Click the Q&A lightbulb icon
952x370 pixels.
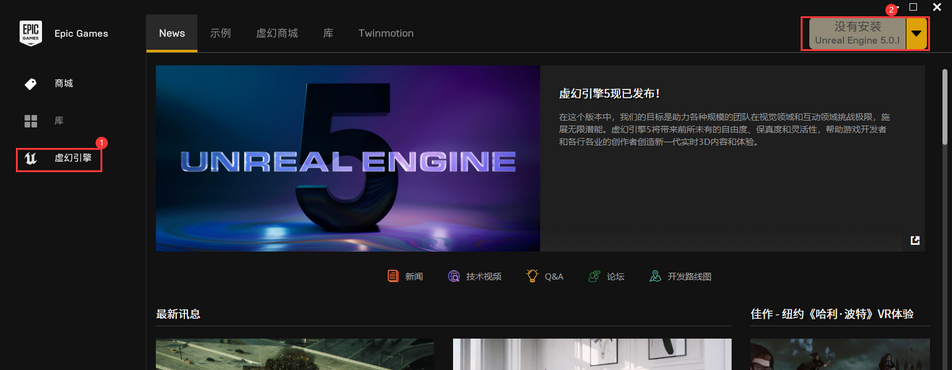(x=532, y=276)
